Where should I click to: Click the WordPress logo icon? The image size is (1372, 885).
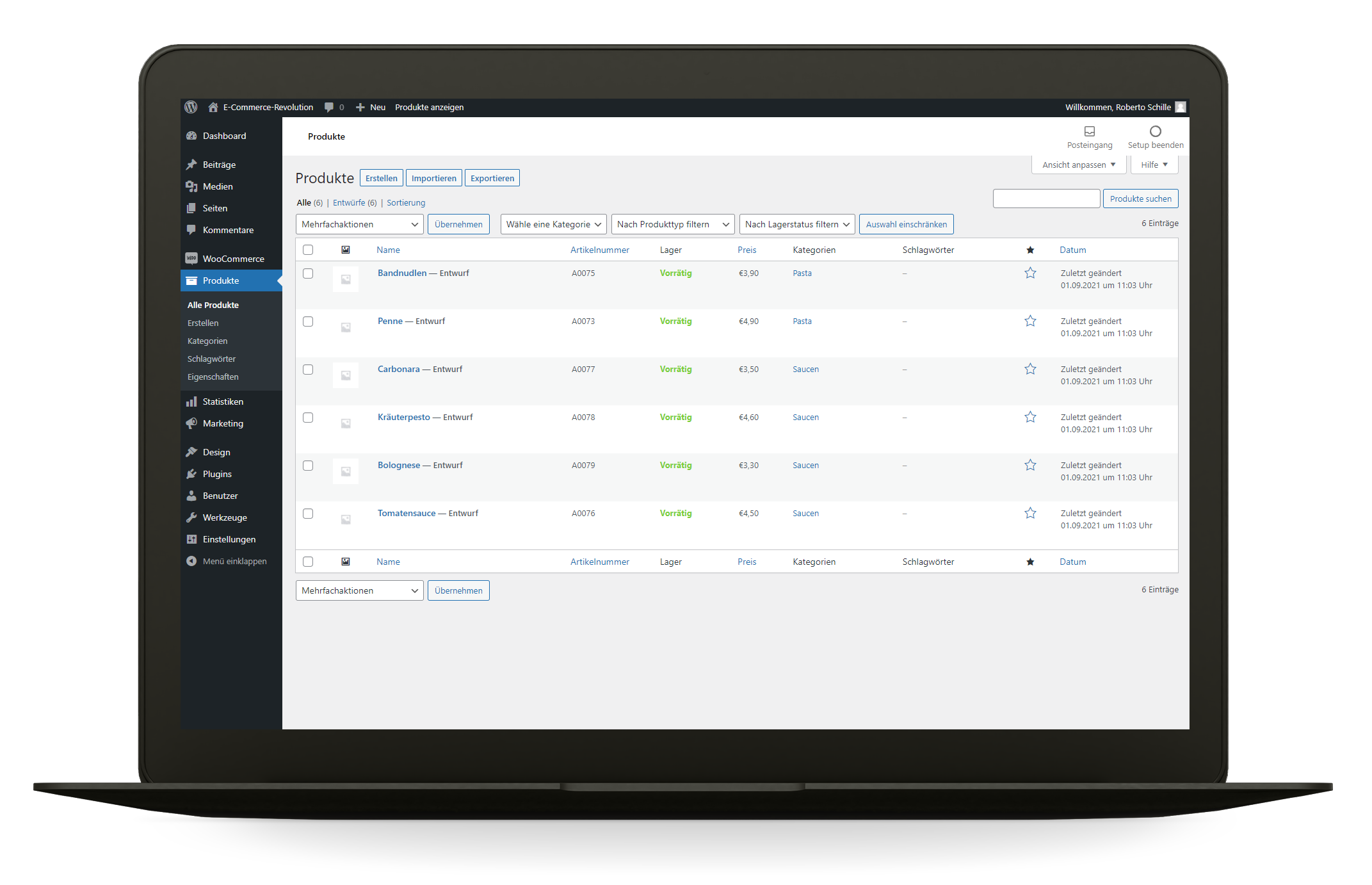[x=191, y=107]
